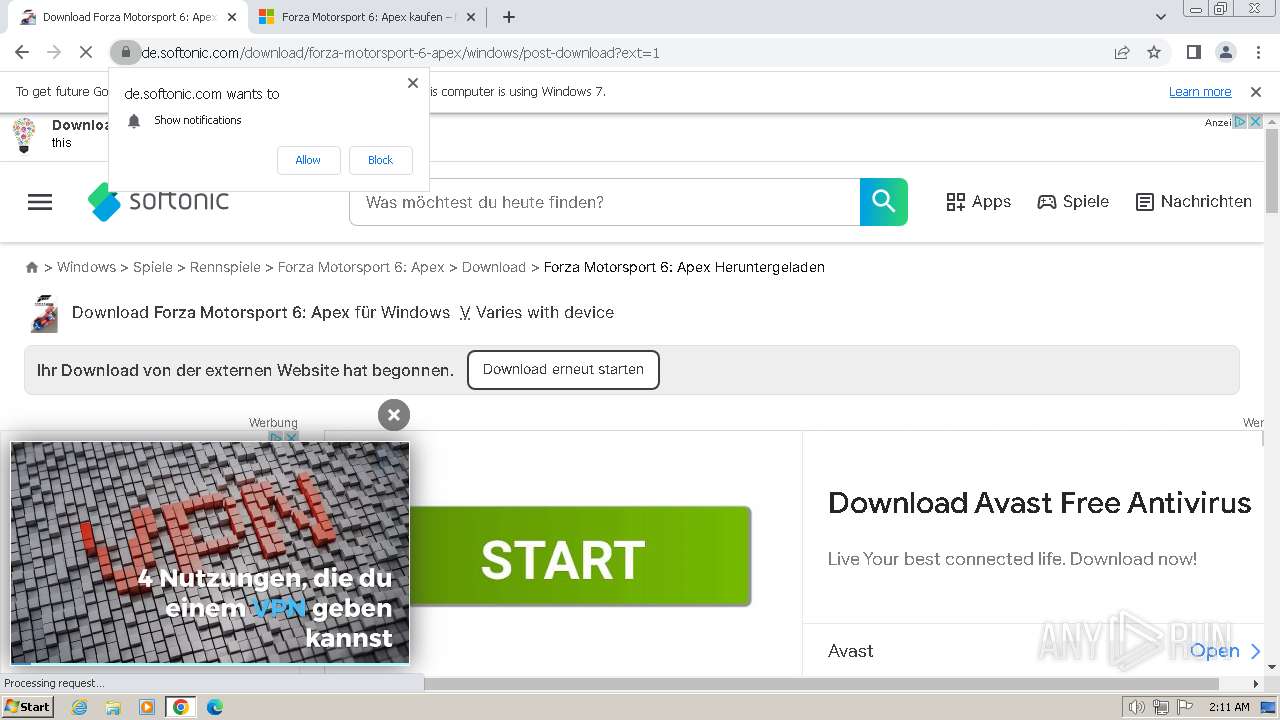Open the Learn more link
Image resolution: width=1280 pixels, height=720 pixels.
1200,92
